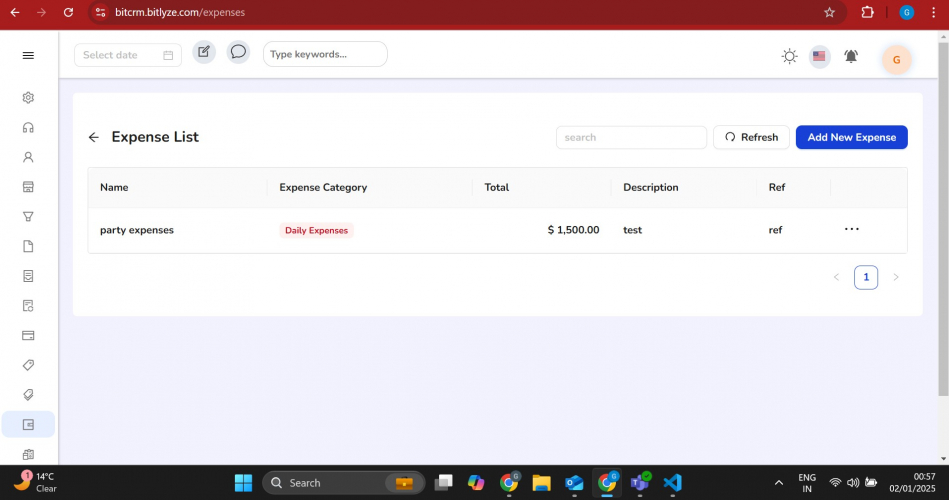This screenshot has width=949, height=500.
Task: Focus the Type keywords search box
Action: coord(325,54)
